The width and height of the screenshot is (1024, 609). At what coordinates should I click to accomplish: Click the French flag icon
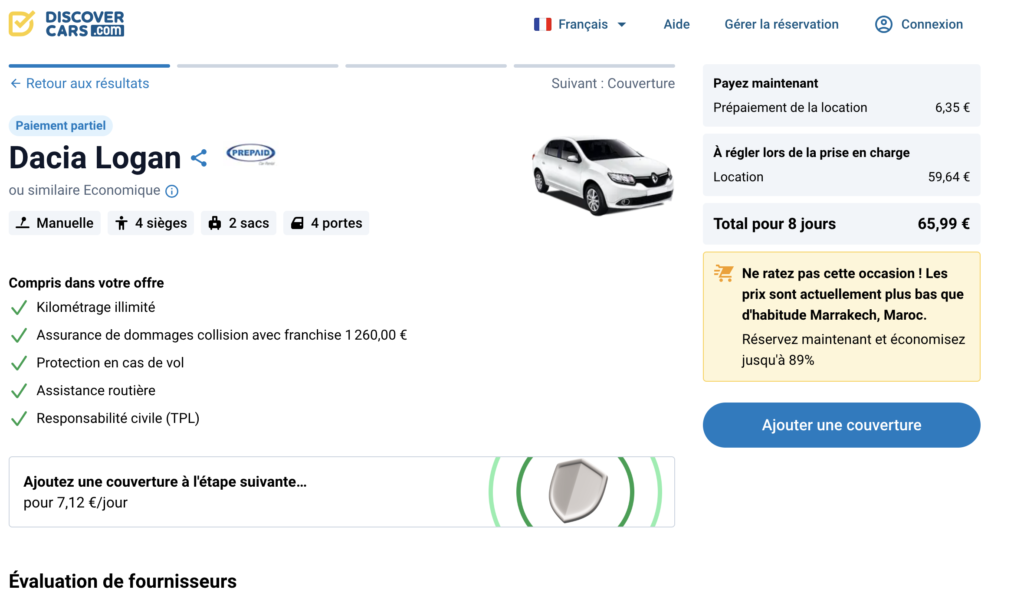543,24
